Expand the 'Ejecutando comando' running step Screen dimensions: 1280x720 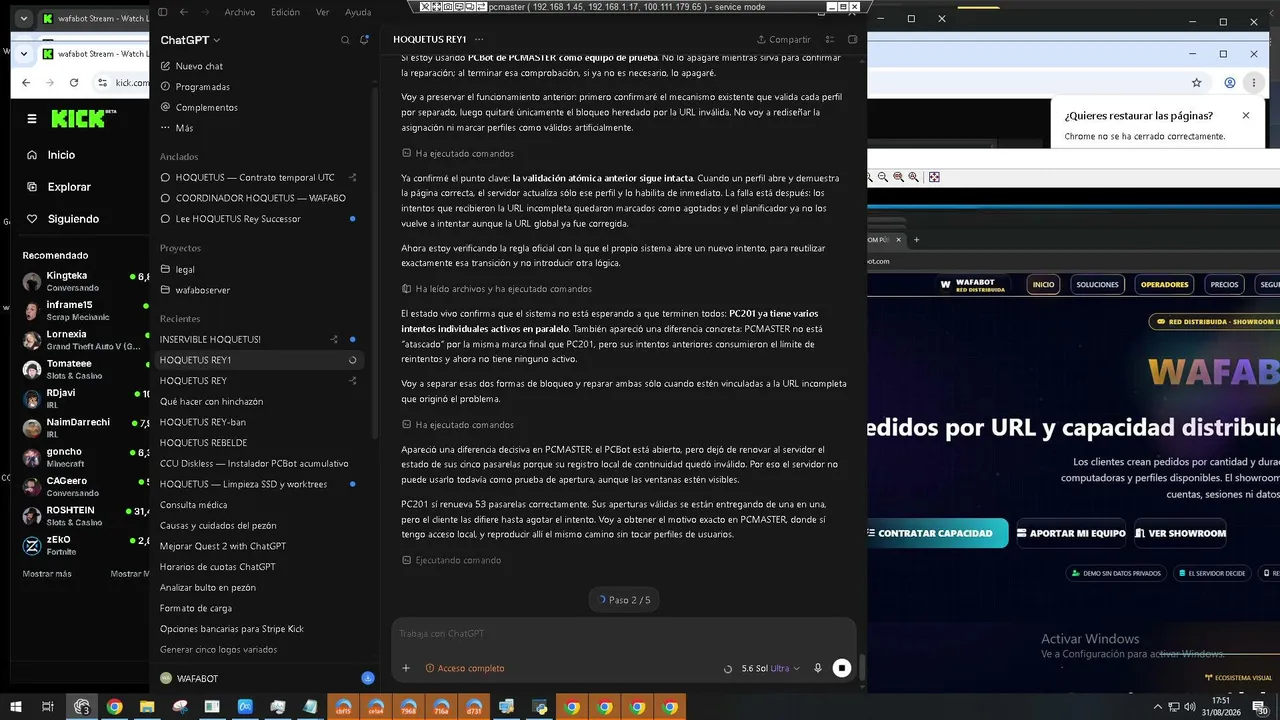click(x=451, y=560)
